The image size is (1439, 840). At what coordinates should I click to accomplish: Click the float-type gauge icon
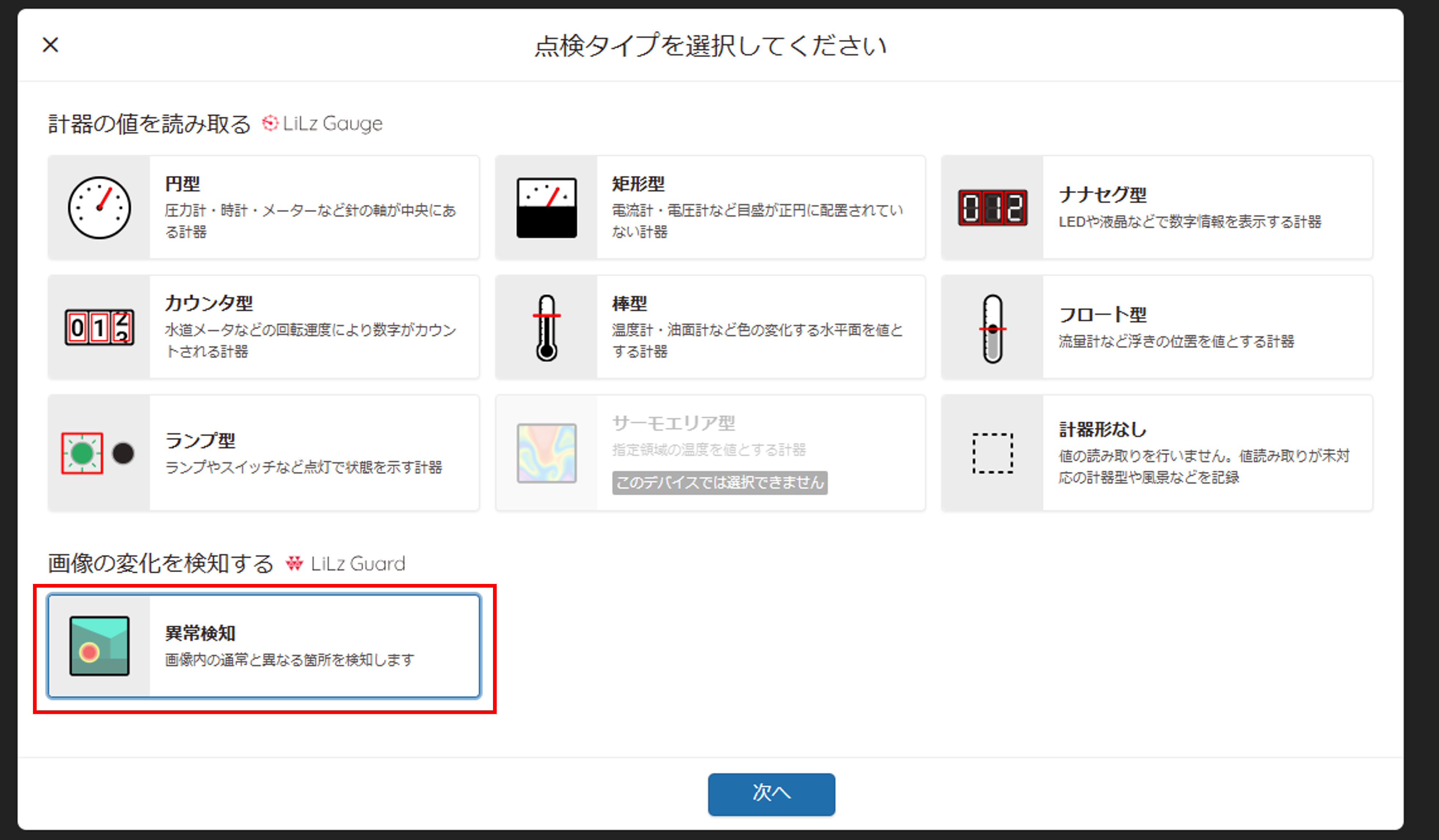click(x=993, y=329)
